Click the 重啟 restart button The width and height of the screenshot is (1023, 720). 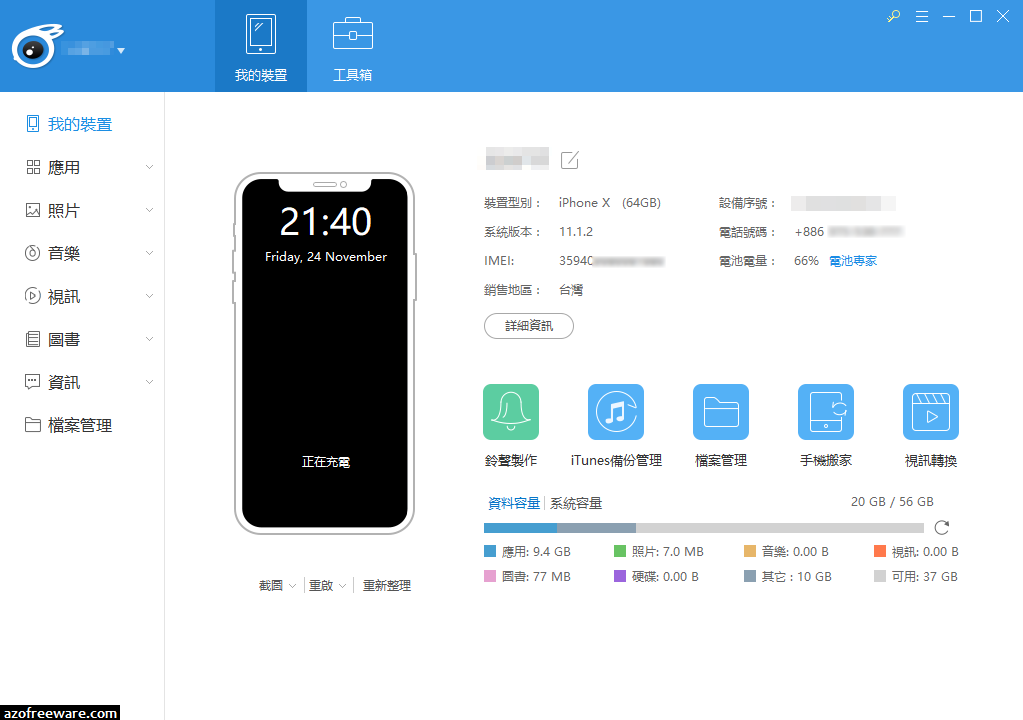coord(321,586)
